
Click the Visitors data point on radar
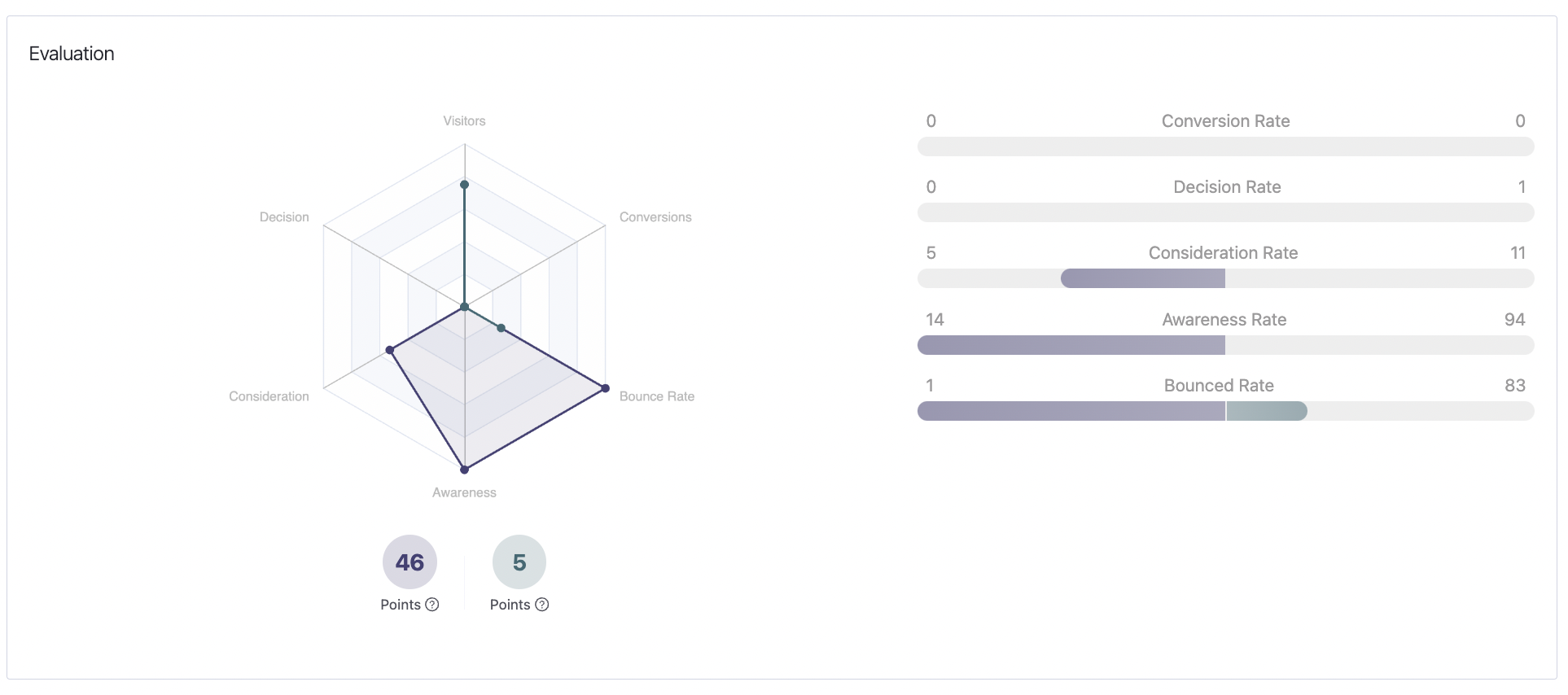[x=465, y=185]
